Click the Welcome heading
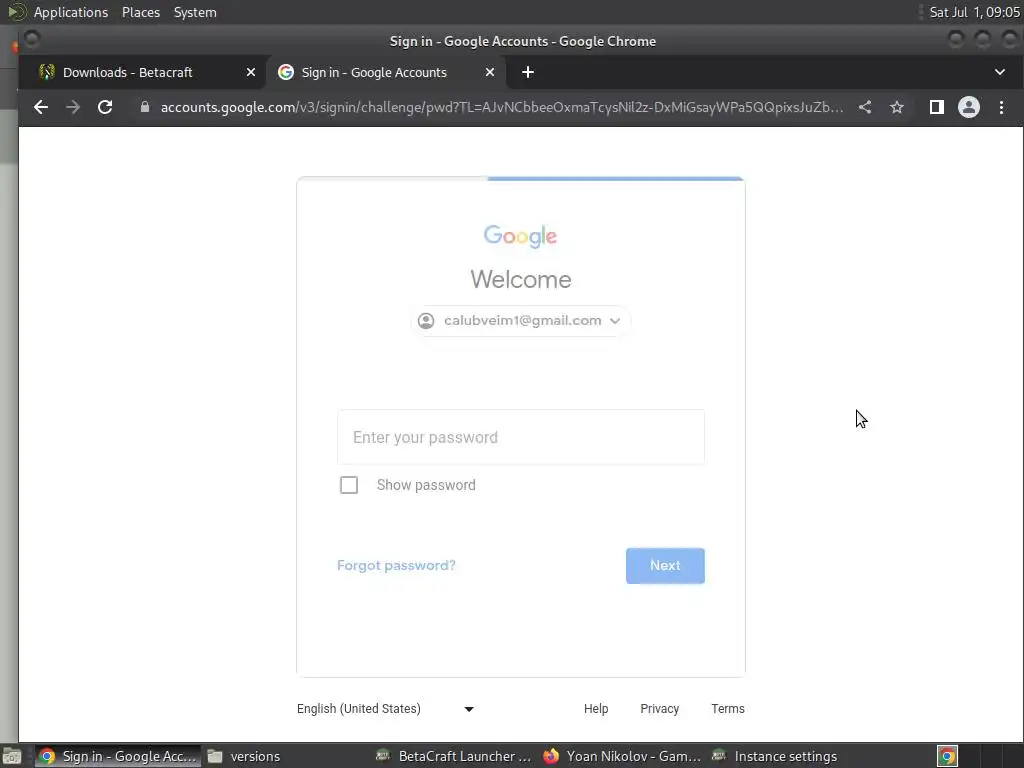The image size is (1024, 768). 520,280
